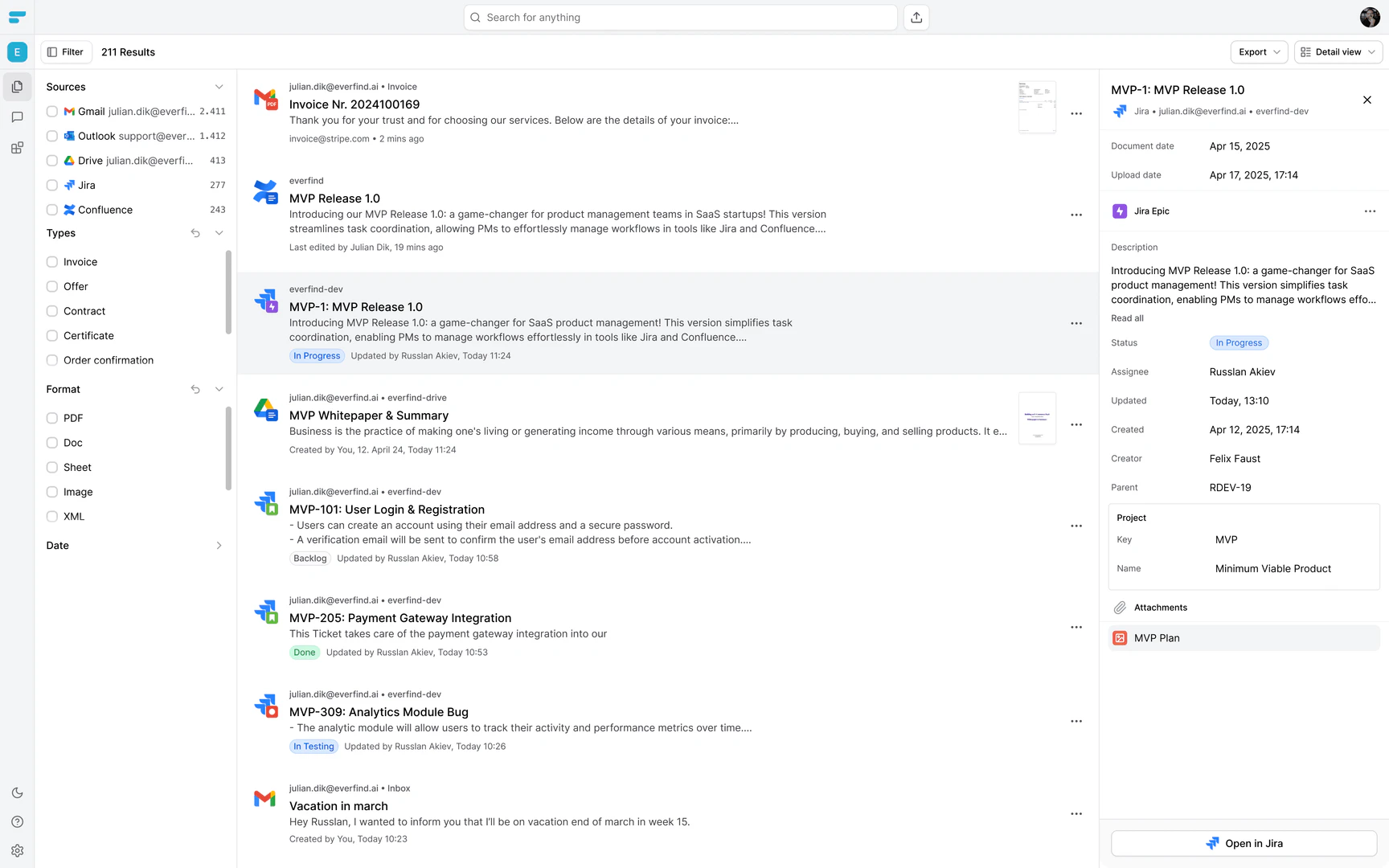Expand the Date filter section
Viewport: 1389px width, 868px height.
(x=219, y=545)
